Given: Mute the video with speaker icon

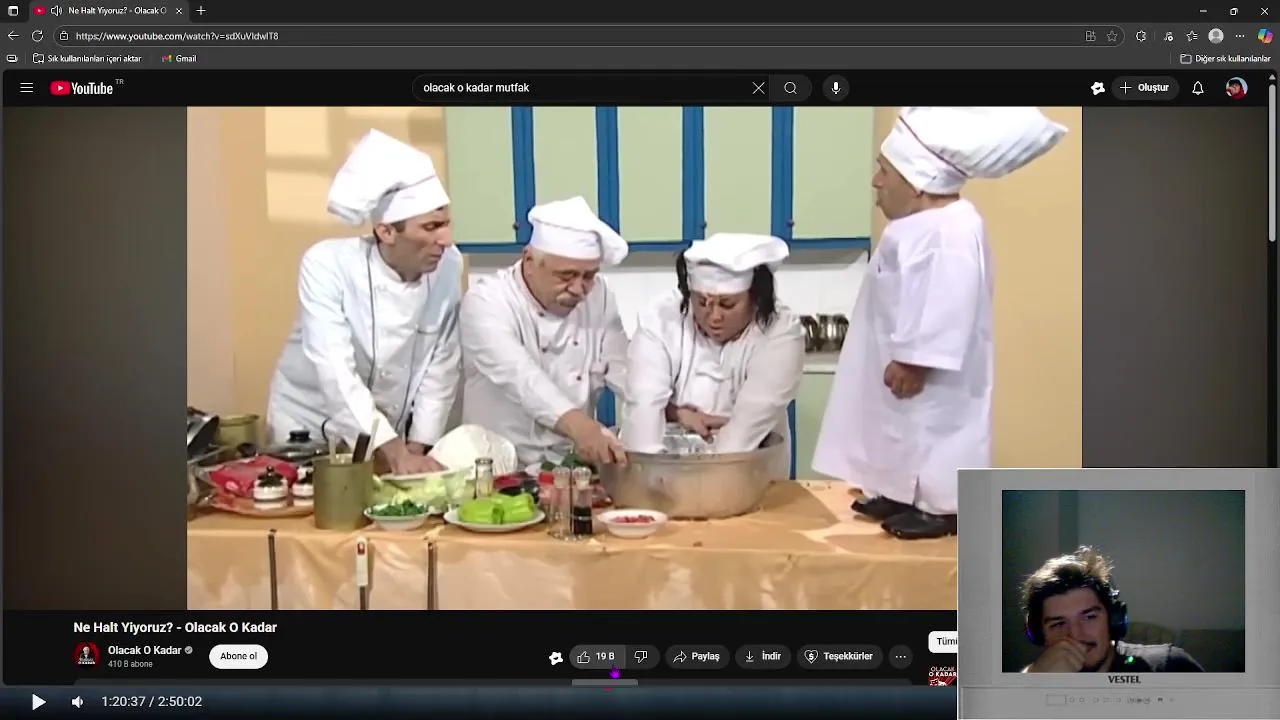Looking at the screenshot, I should tap(77, 702).
